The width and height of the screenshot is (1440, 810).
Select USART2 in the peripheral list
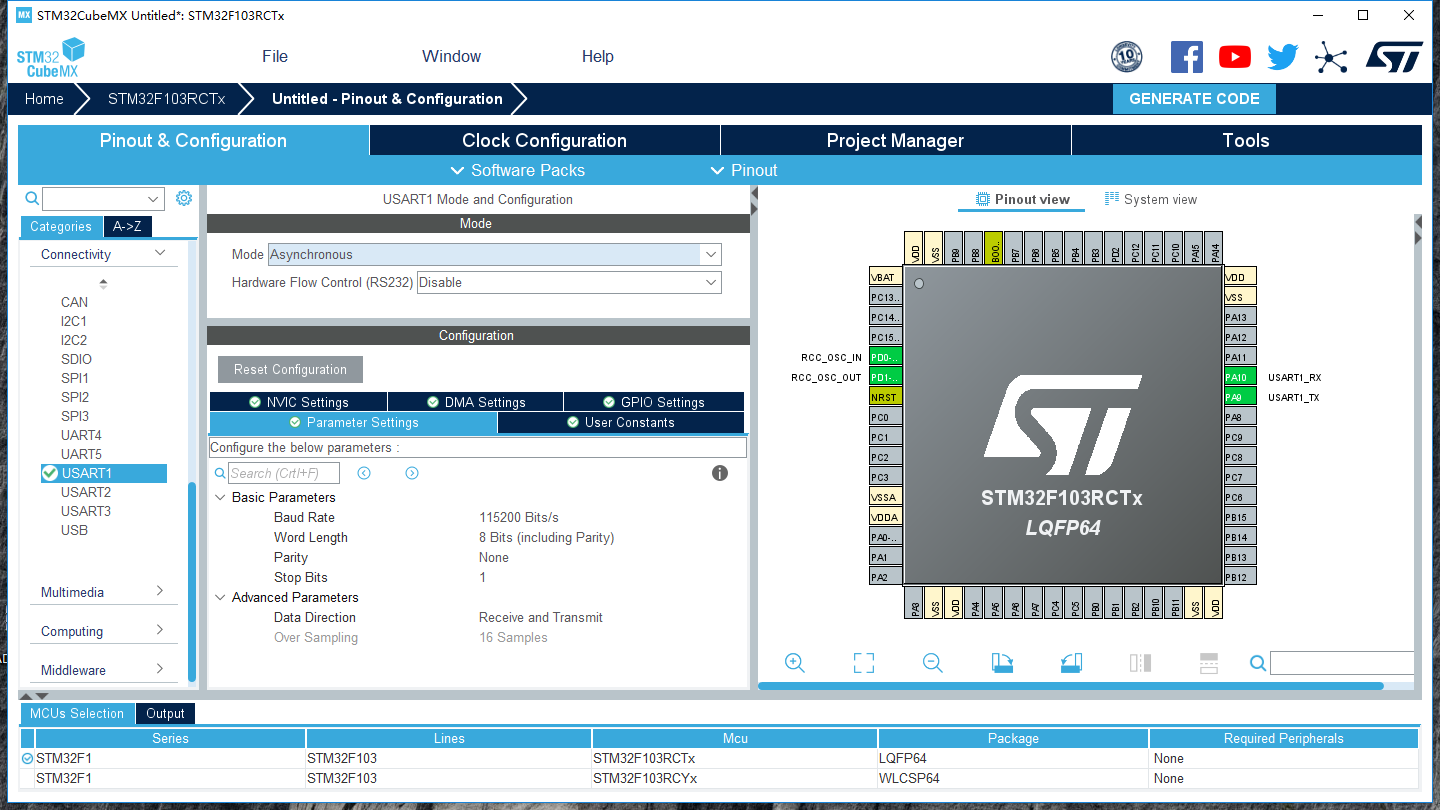click(86, 492)
